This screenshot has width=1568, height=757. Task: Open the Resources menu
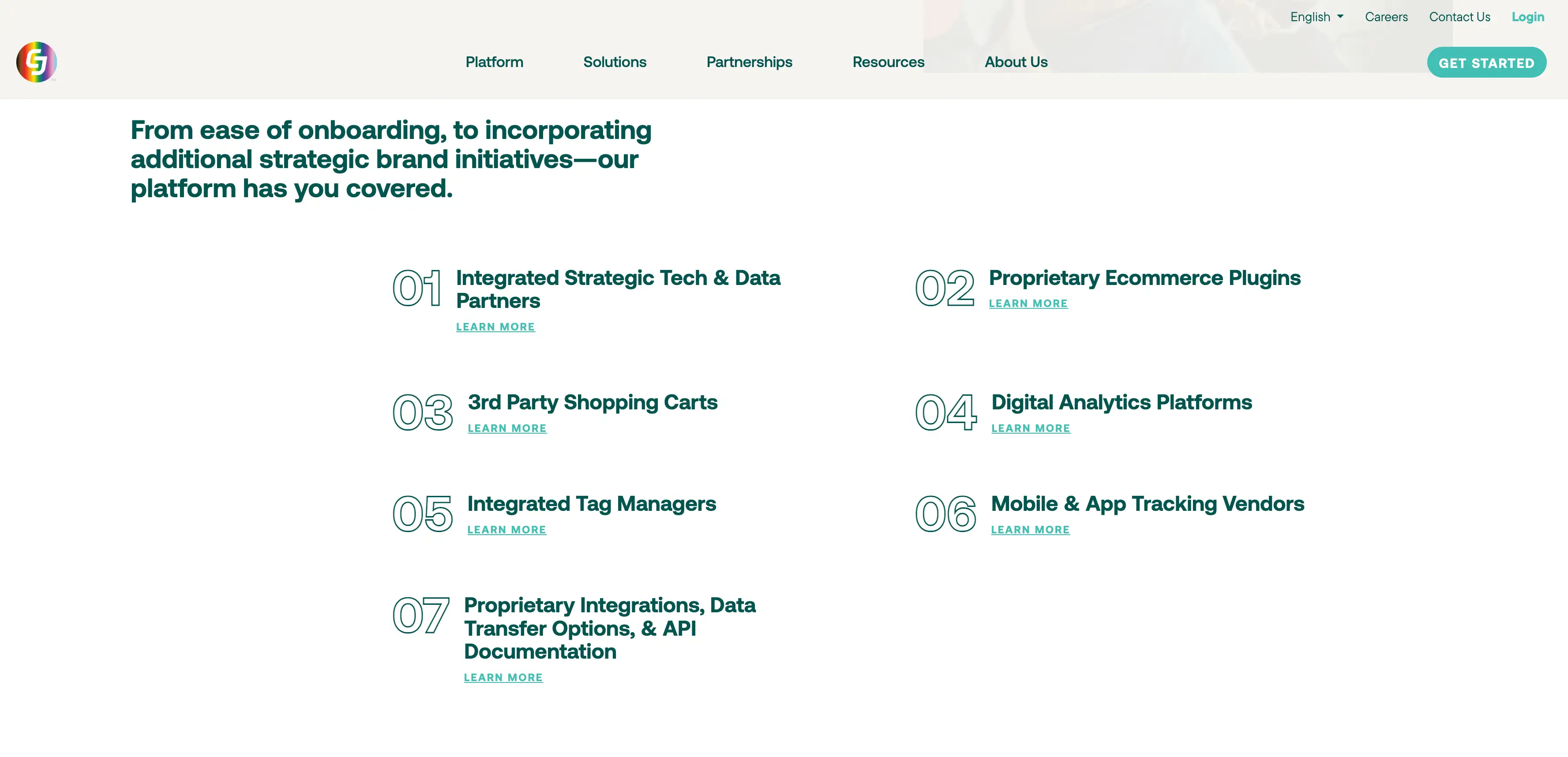[888, 62]
